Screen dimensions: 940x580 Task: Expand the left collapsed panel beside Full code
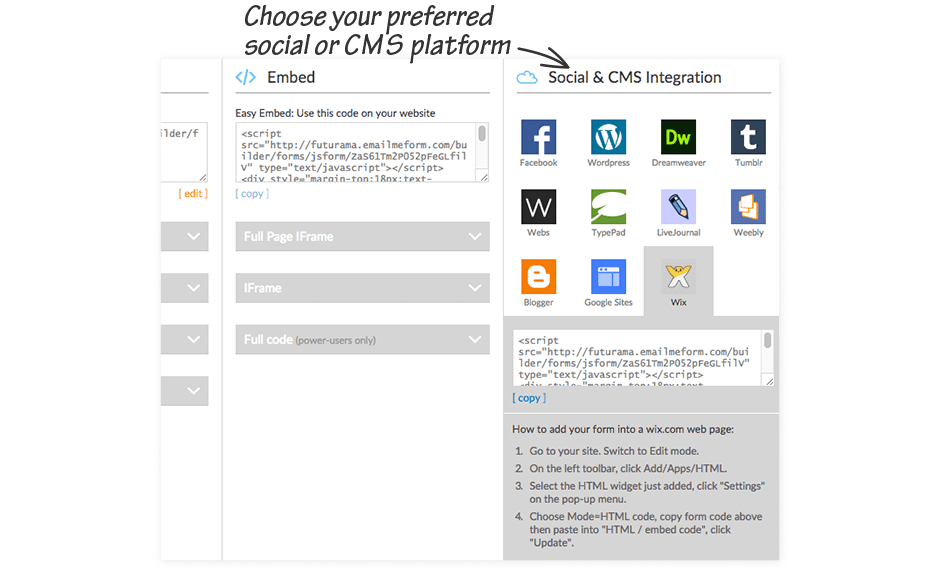[x=185, y=339]
